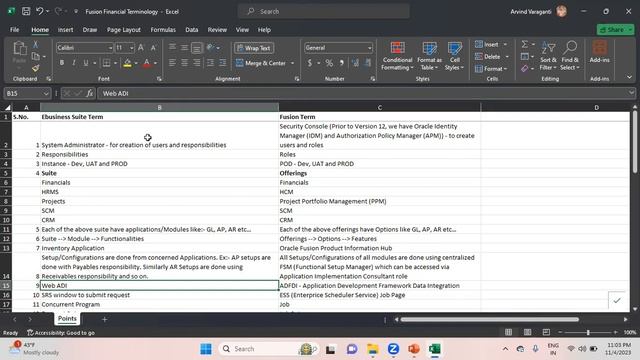Image resolution: width=640 pixels, height=360 pixels.
Task: Click Insert Function fx icon
Action: coord(89,93)
